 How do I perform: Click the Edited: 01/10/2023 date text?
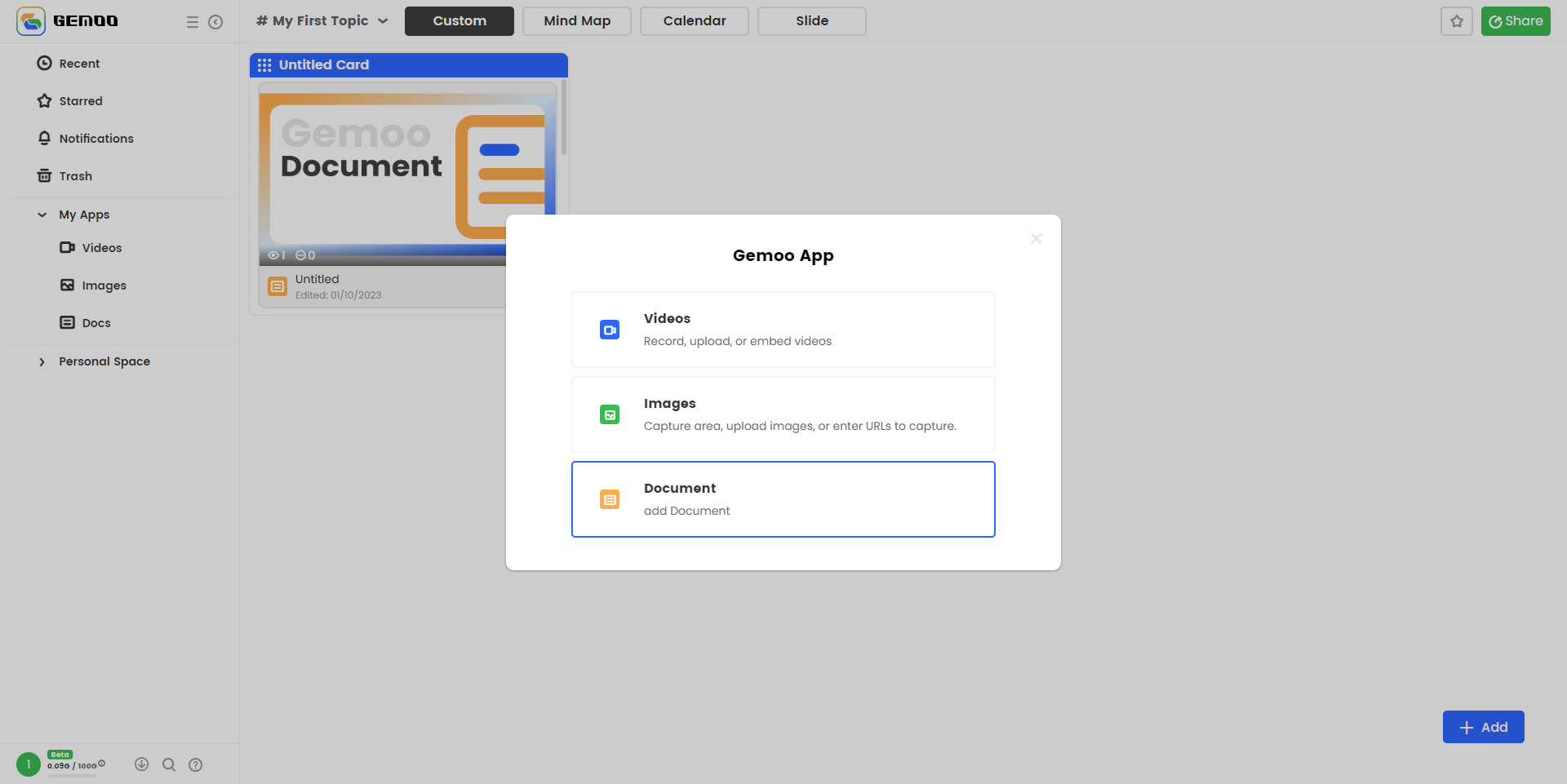(x=339, y=295)
